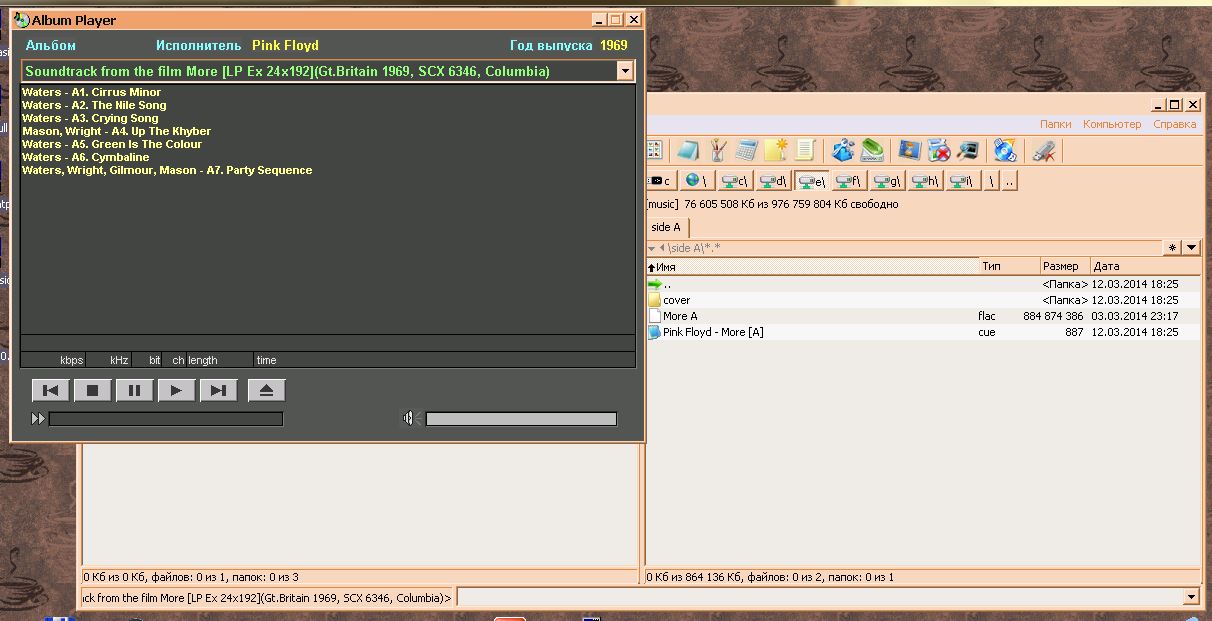Click the Альбом label

[51, 45]
